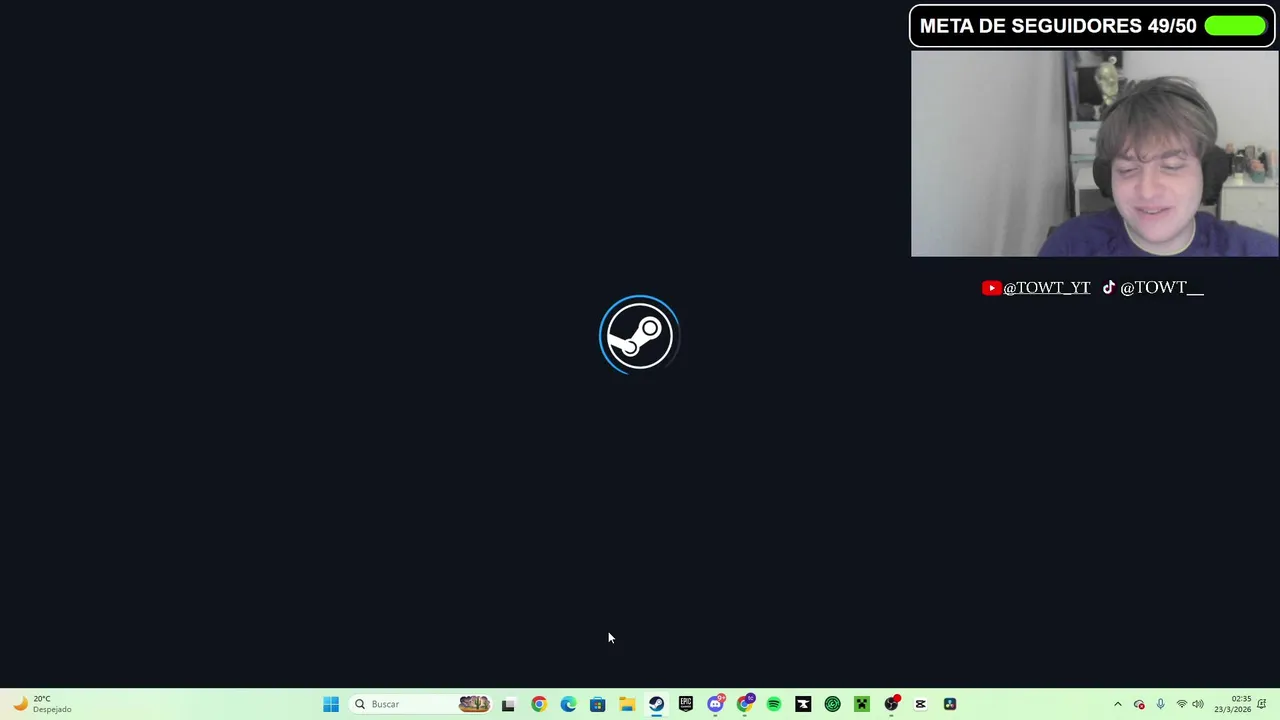Open the Microsoft Store taskbar icon
1280x720 pixels.
597,704
